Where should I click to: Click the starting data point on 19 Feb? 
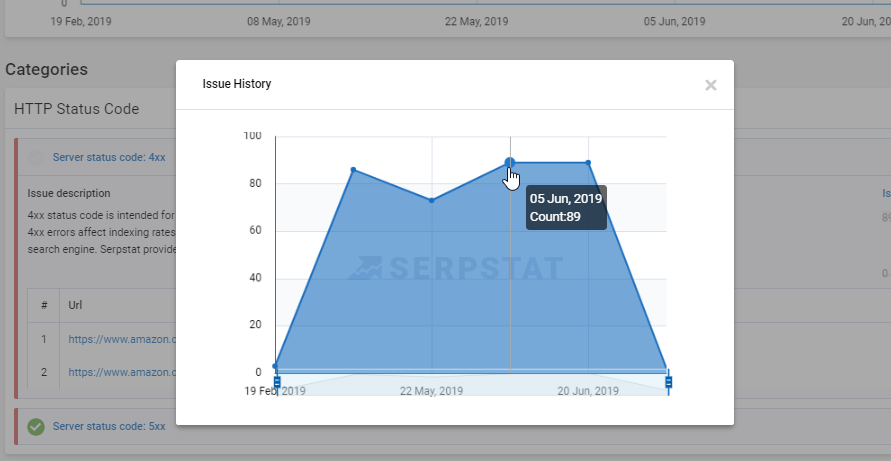coord(276,366)
